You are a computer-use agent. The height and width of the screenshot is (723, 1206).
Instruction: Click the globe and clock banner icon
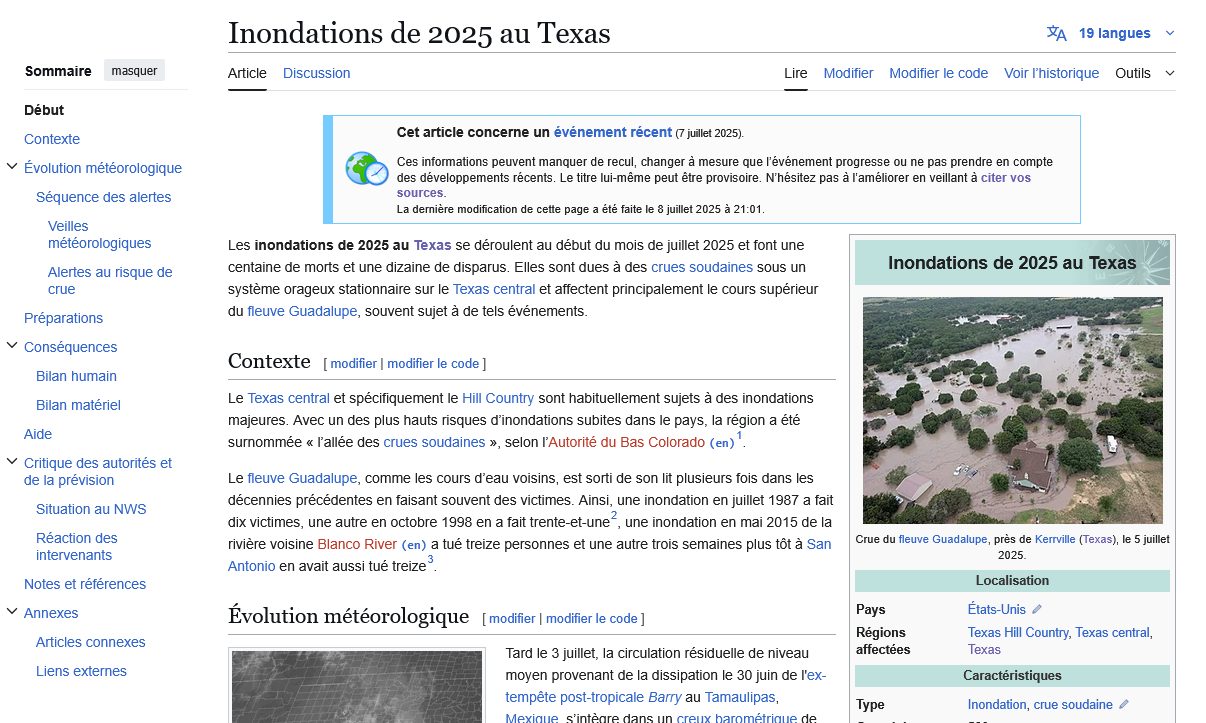366,169
